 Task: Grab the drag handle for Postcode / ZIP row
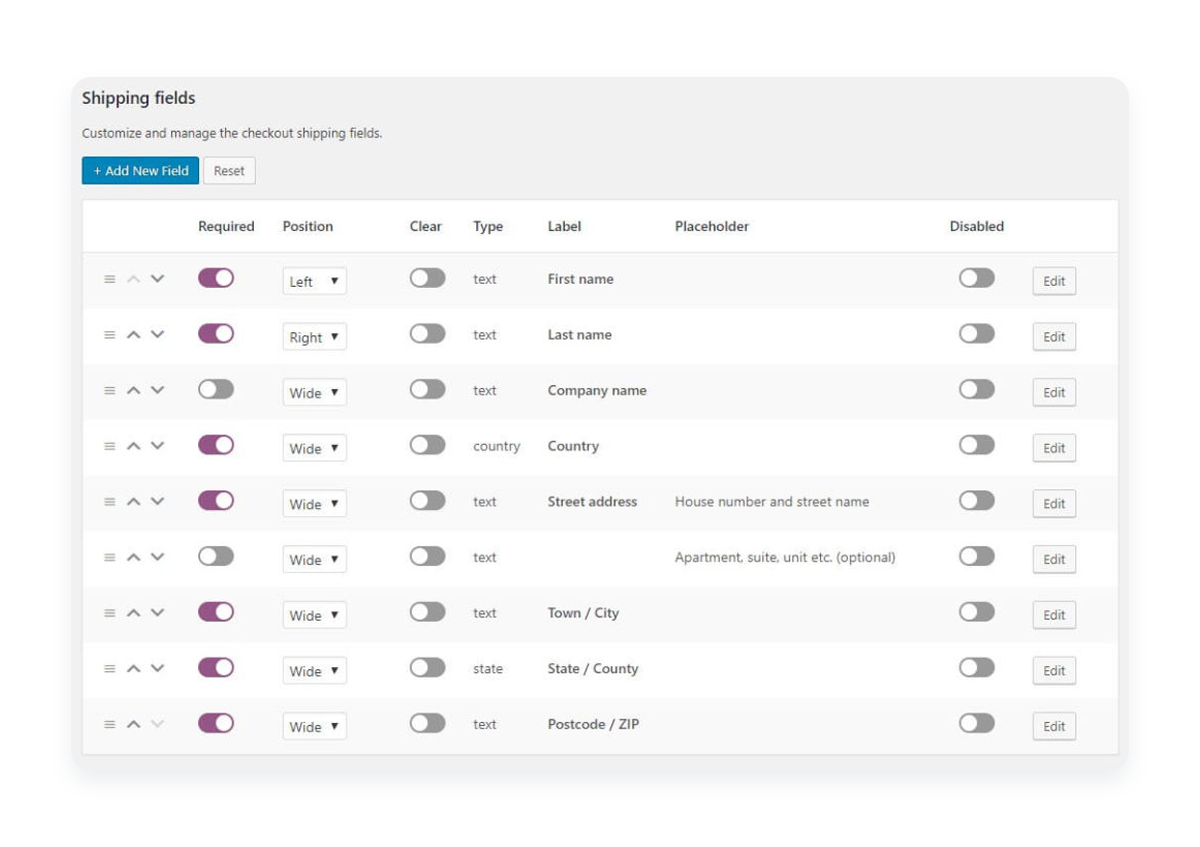click(x=110, y=724)
